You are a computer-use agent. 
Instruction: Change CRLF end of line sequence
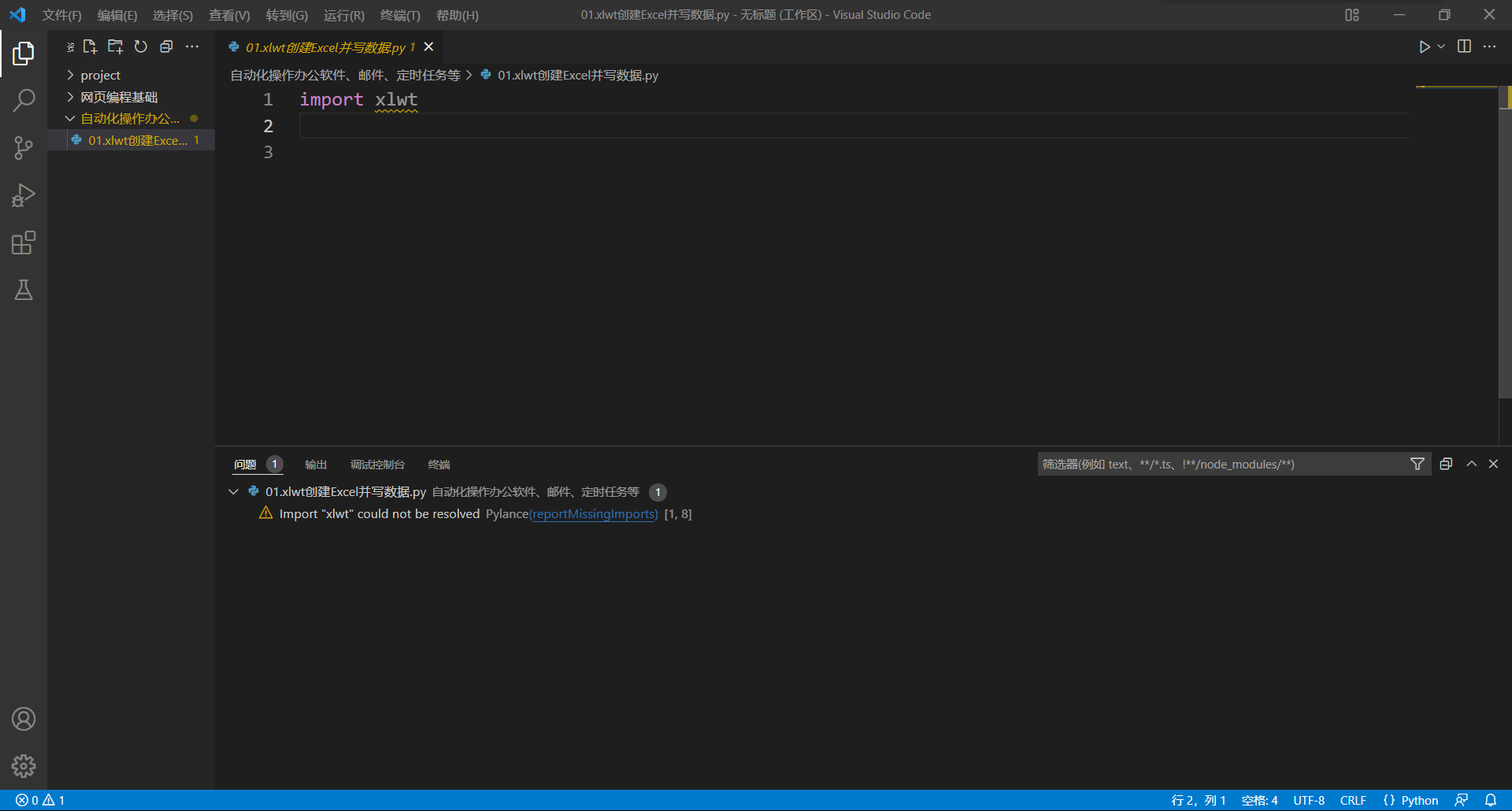point(1353,800)
